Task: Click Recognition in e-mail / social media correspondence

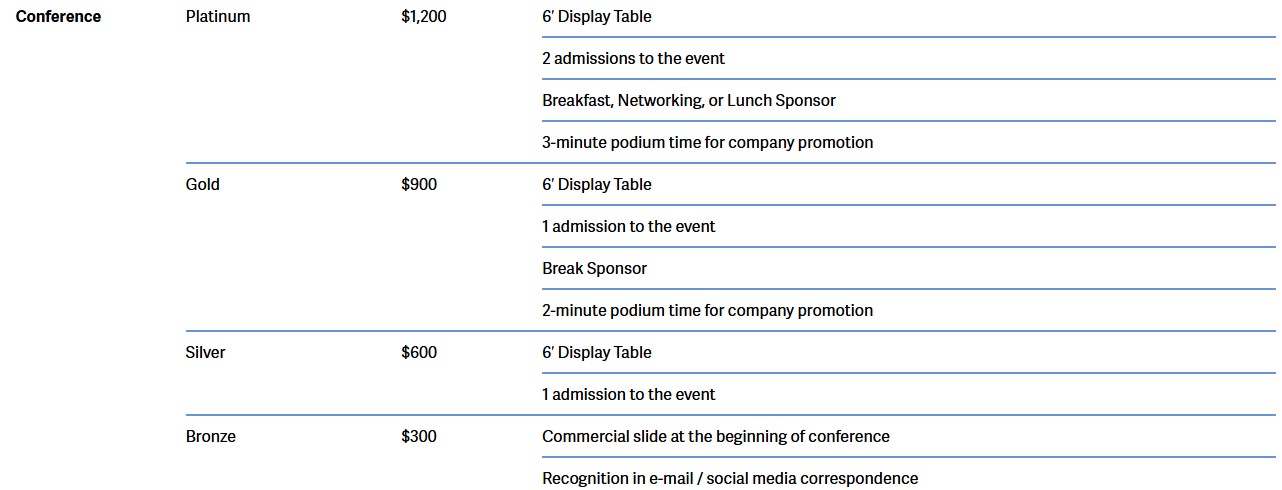Action: (730, 479)
